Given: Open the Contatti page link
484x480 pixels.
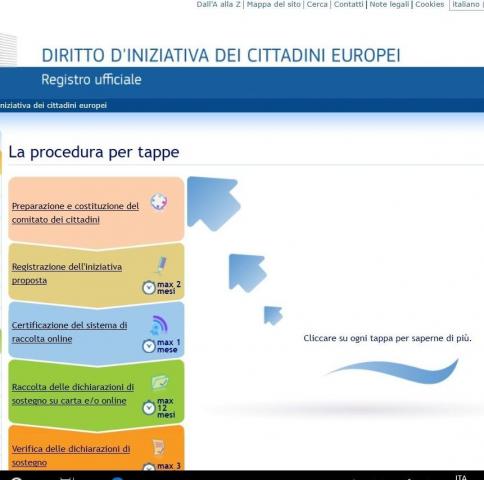Looking at the screenshot, I should click(348, 4).
